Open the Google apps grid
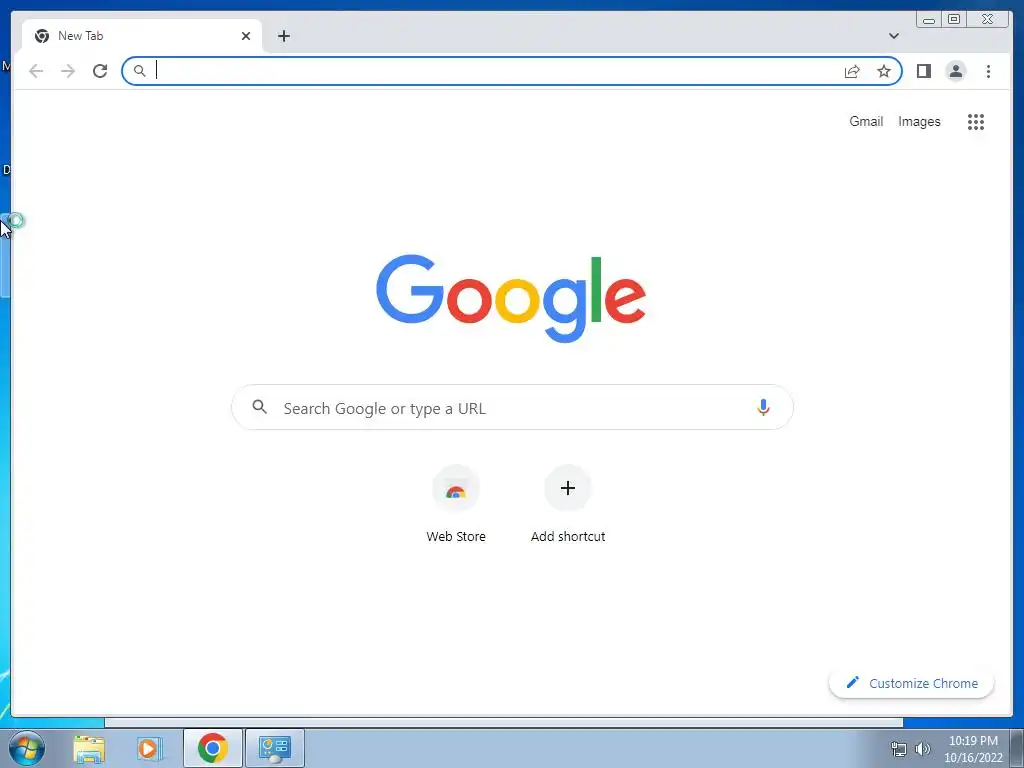This screenshot has height=768, width=1024. (x=976, y=121)
